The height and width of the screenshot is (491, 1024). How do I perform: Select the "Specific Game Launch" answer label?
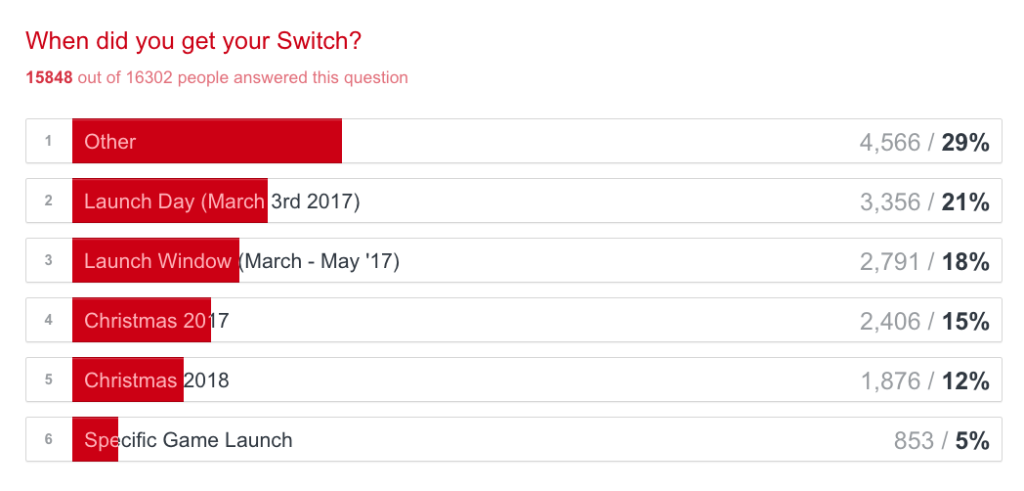pos(188,440)
